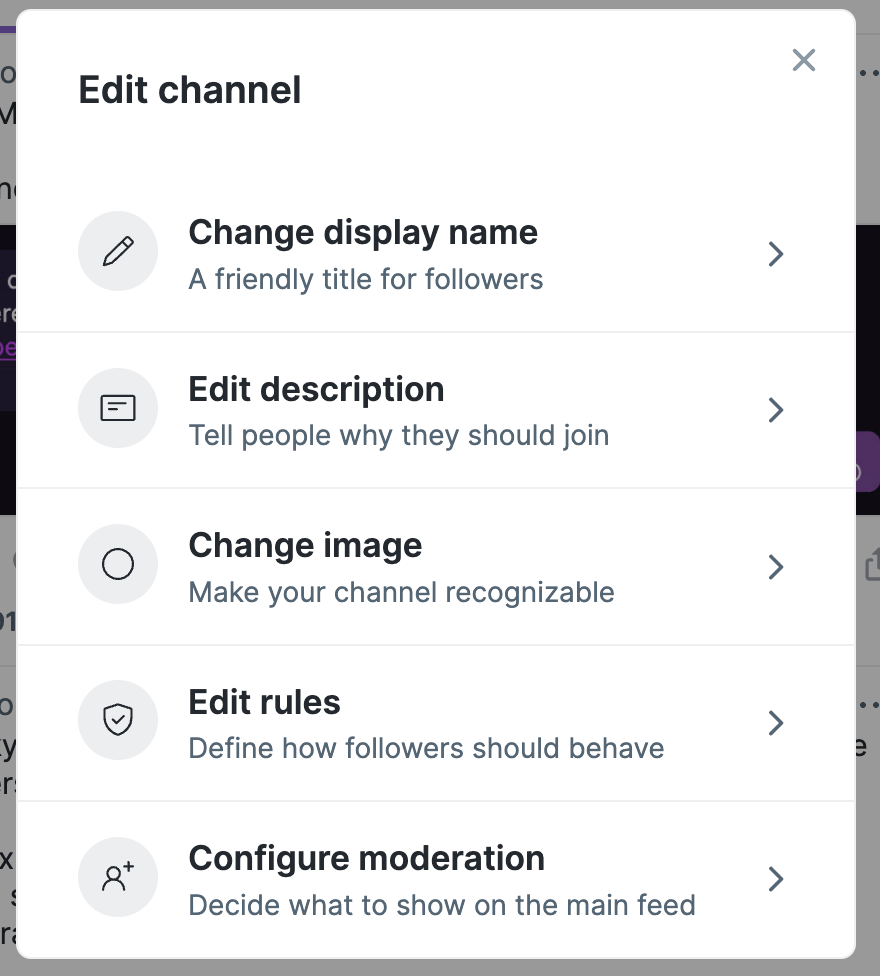Select the Edit description entry
This screenshot has width=880, height=976.
point(316,389)
